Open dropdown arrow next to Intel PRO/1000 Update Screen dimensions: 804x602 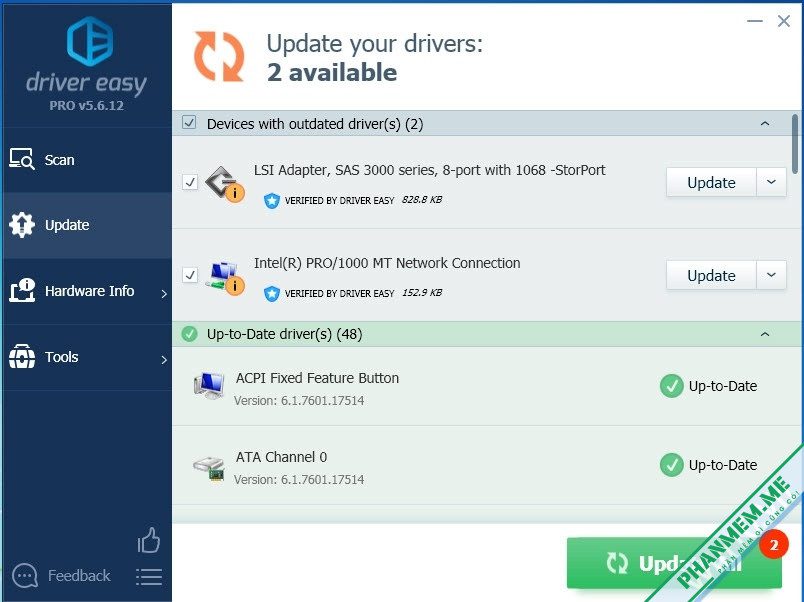pyautogui.click(x=771, y=275)
